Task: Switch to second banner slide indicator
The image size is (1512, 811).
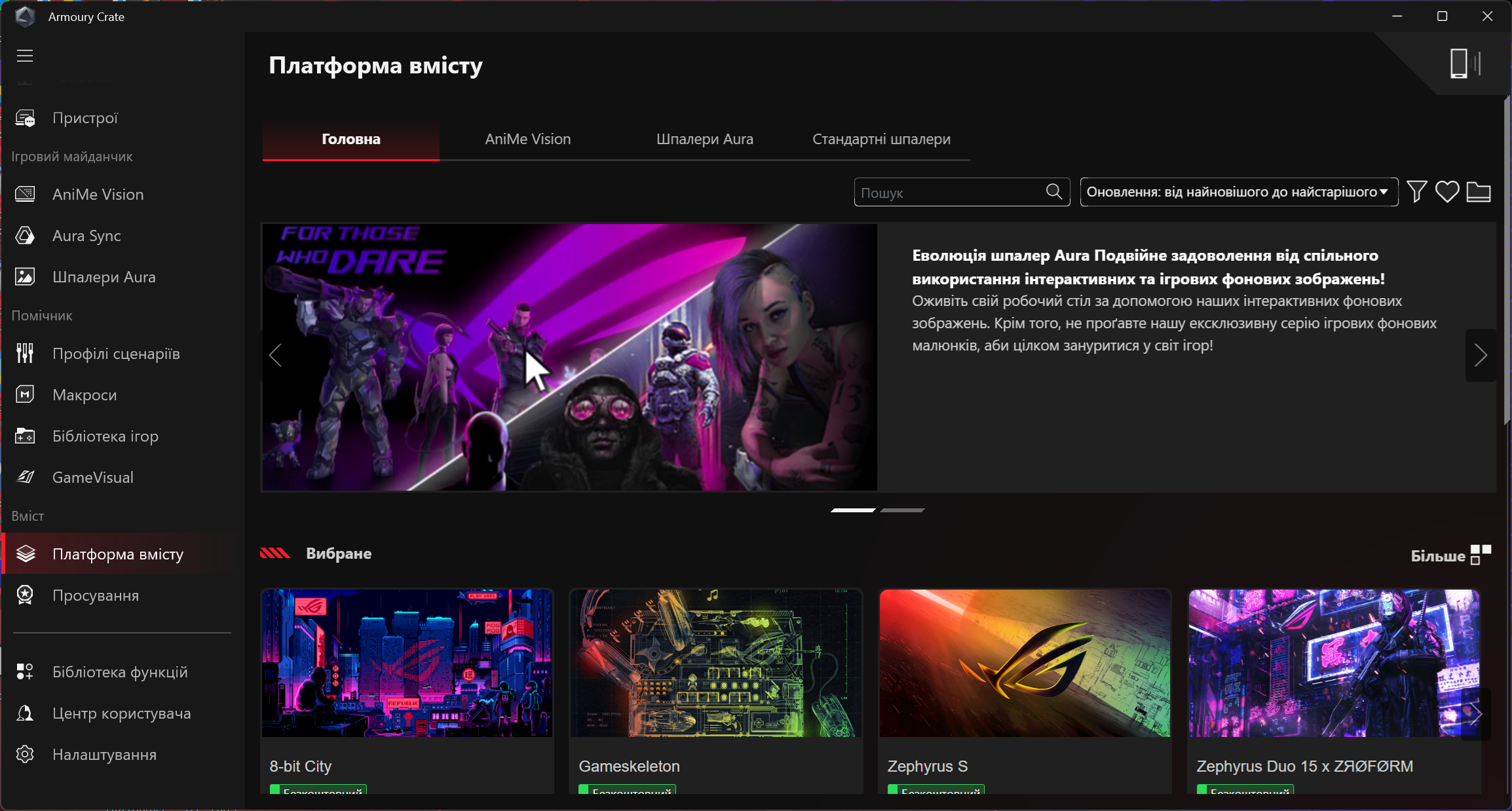Action: (x=902, y=510)
